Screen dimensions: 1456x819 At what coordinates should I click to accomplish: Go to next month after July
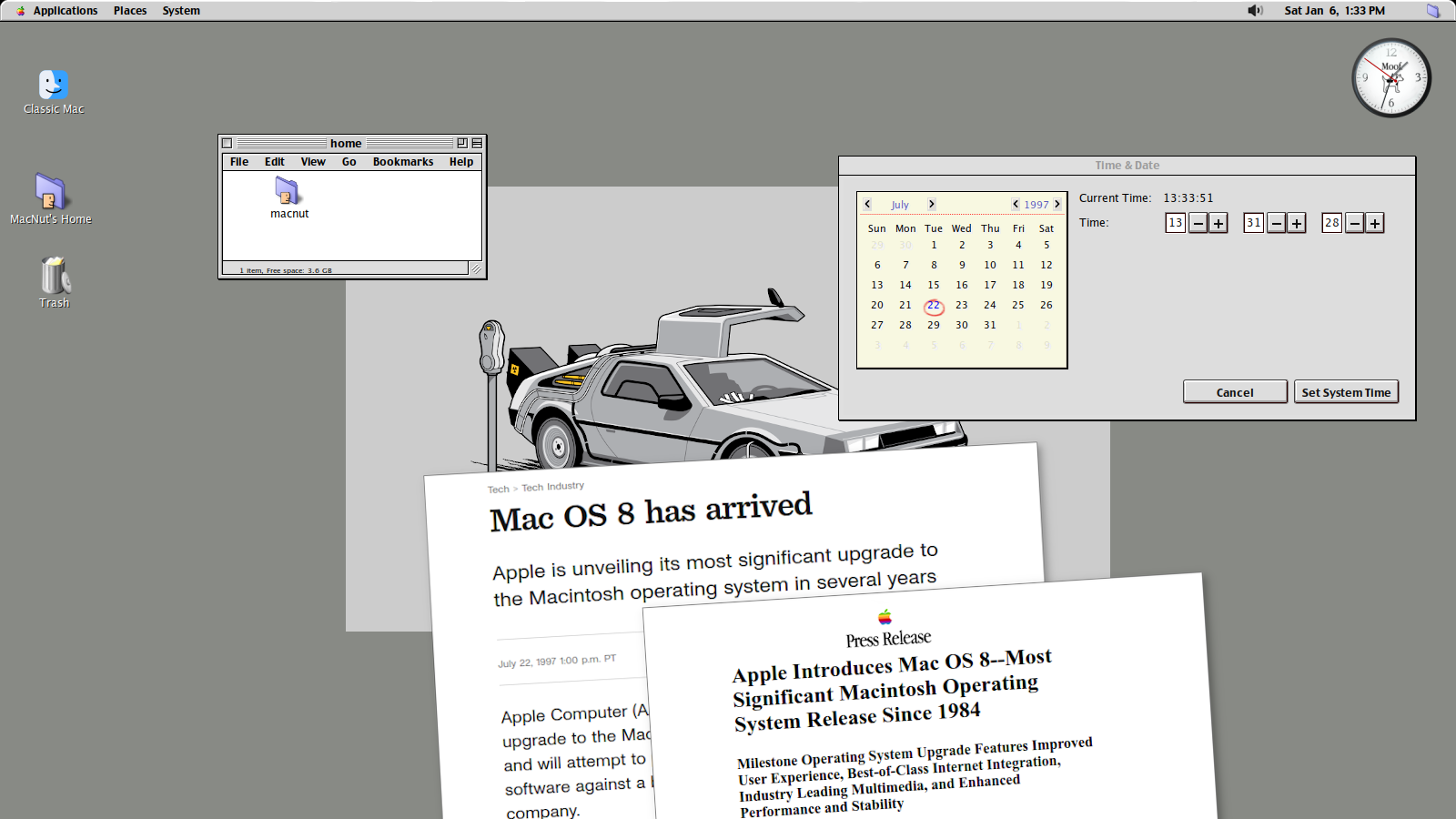[931, 205]
